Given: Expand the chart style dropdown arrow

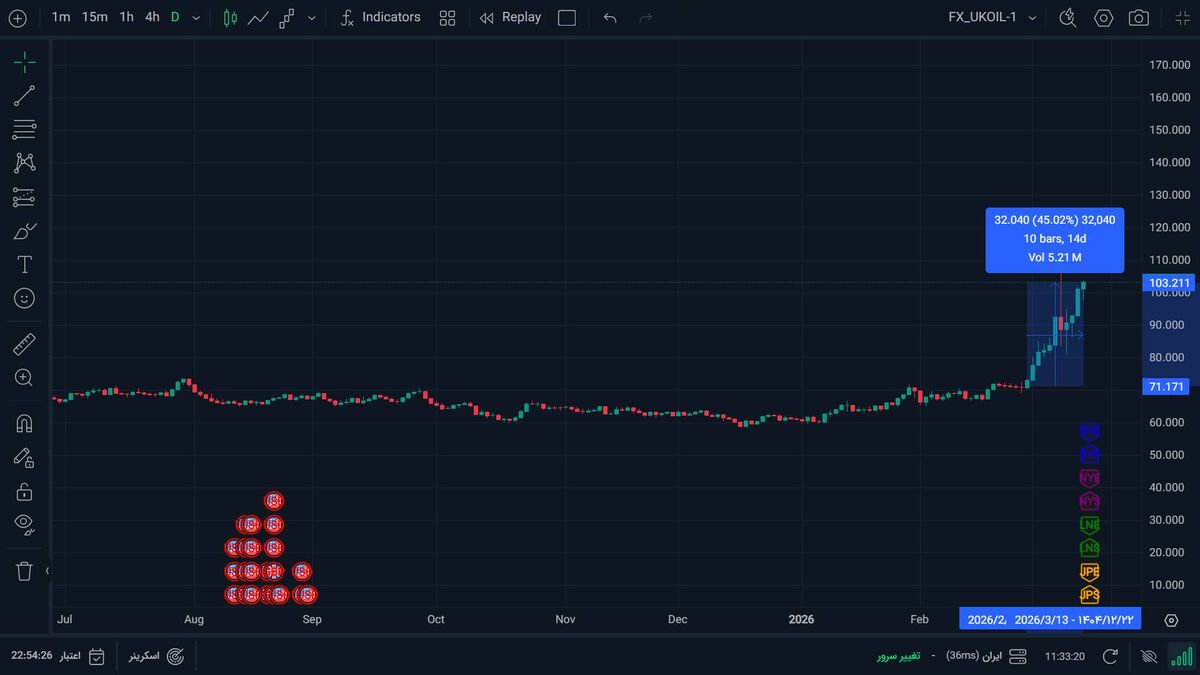Looking at the screenshot, I should pyautogui.click(x=312, y=18).
